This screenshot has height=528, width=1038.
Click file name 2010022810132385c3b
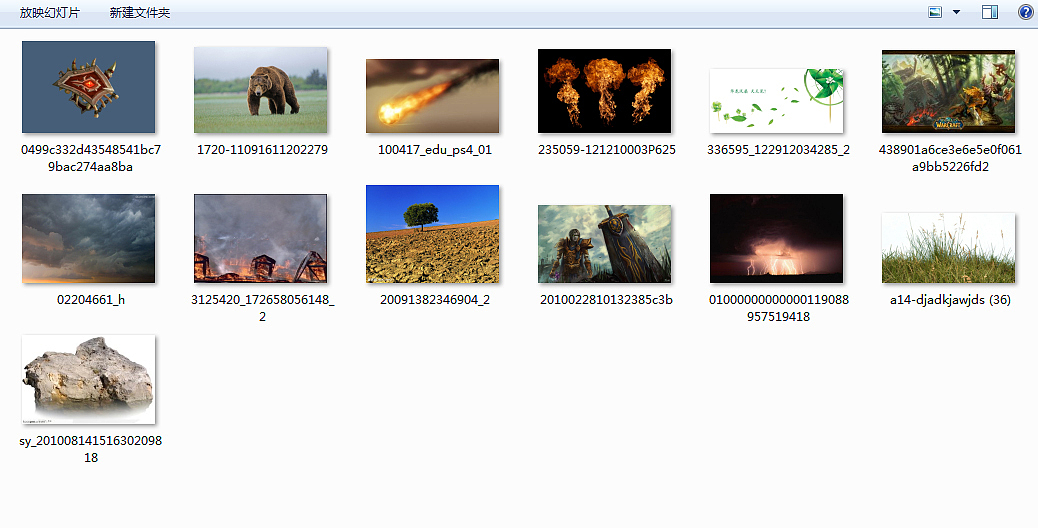[606, 300]
